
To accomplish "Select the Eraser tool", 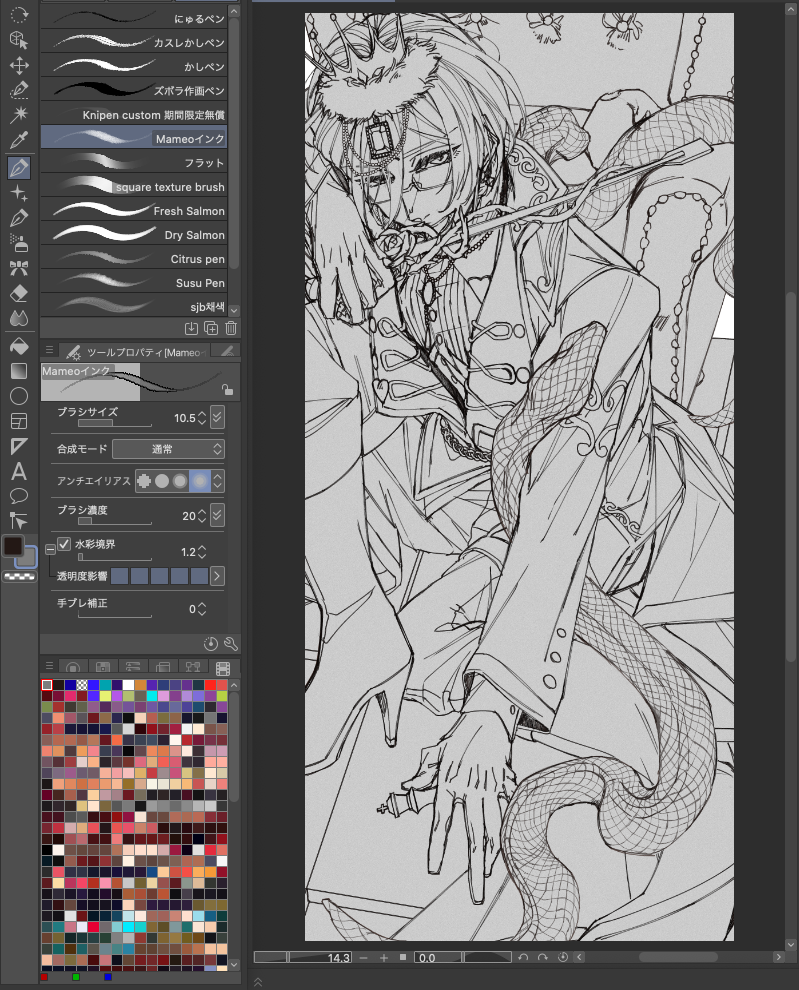I will coord(19,293).
